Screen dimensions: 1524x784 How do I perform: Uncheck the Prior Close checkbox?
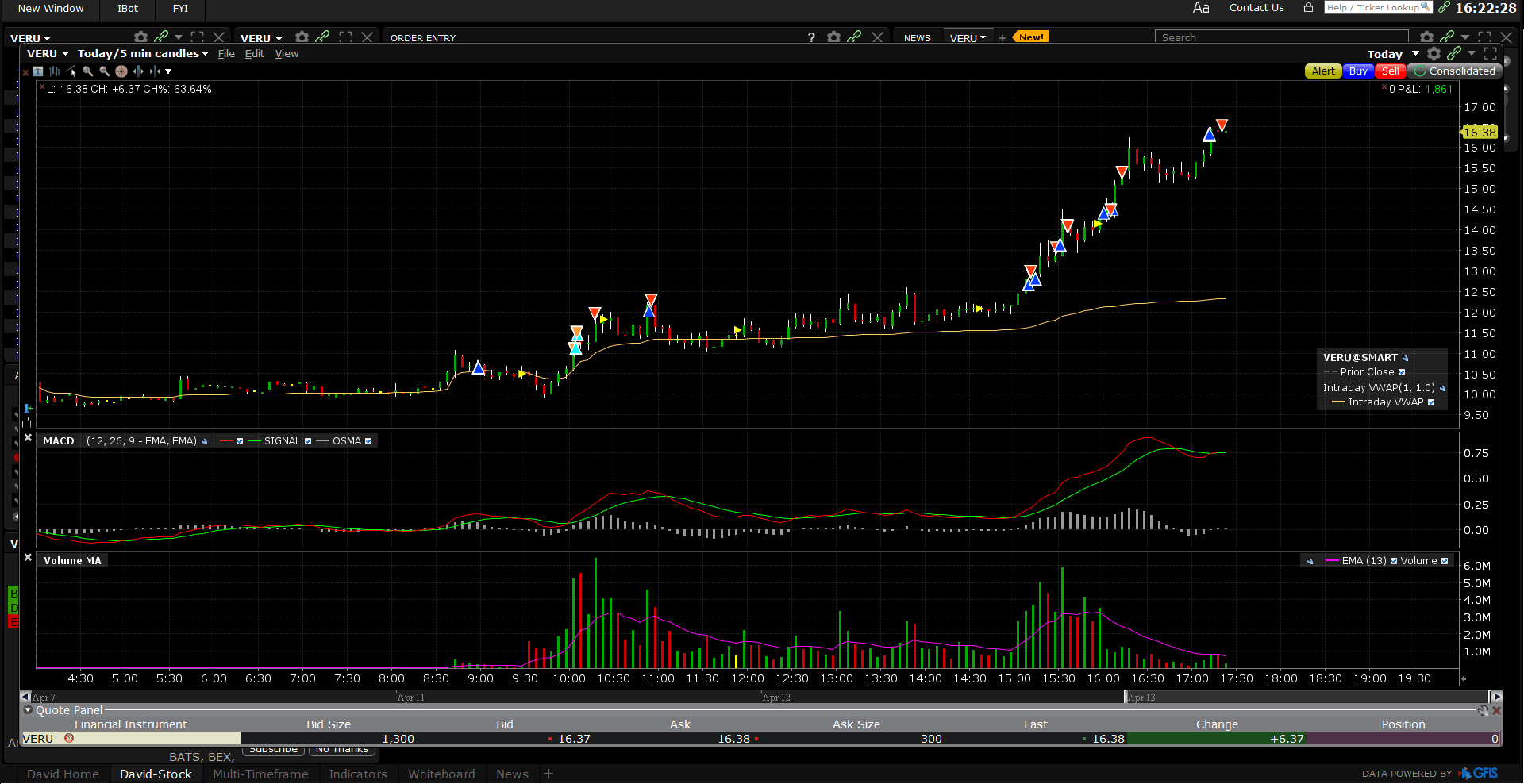[x=1402, y=372]
